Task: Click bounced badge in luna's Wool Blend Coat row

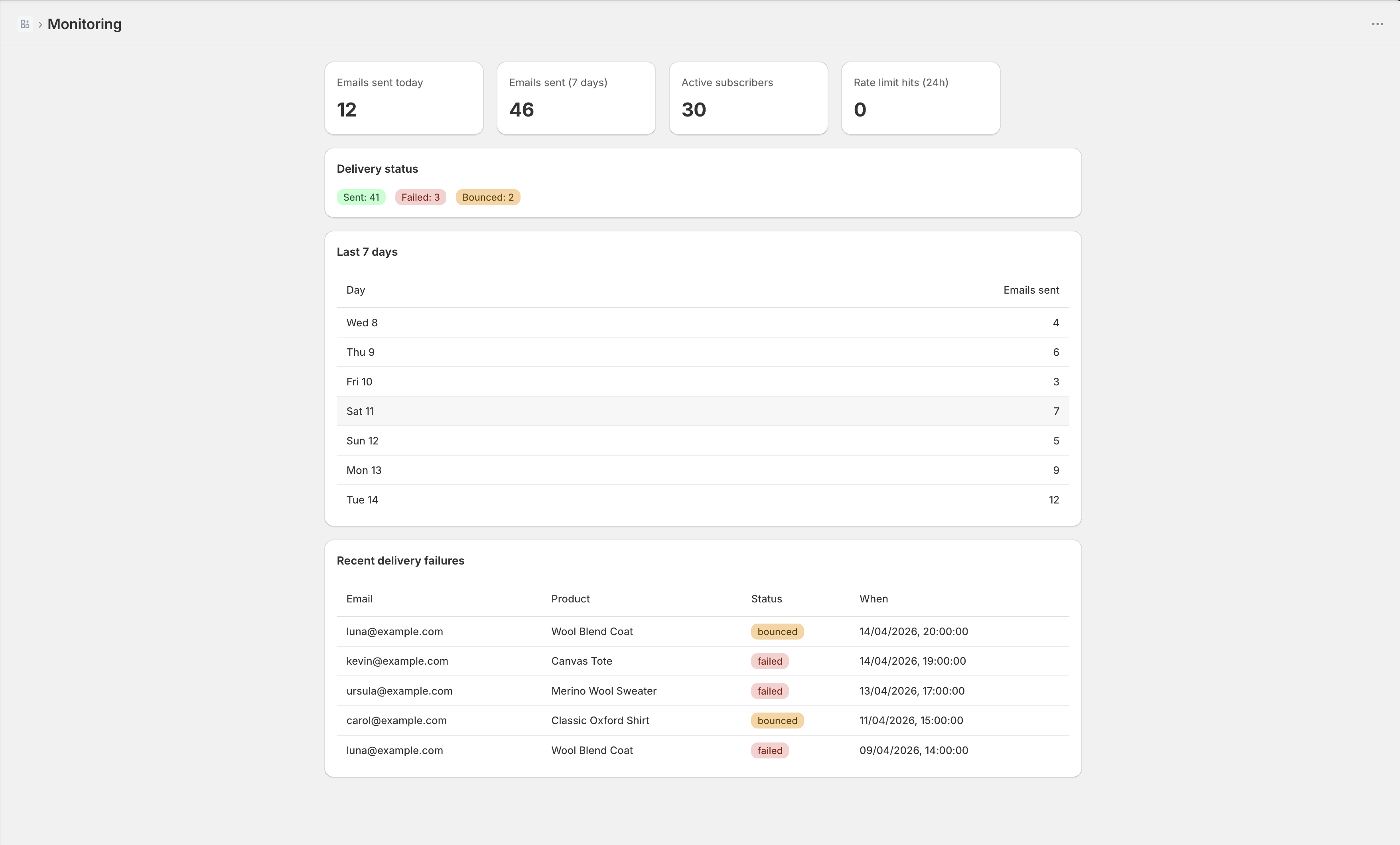Action: [777, 632]
